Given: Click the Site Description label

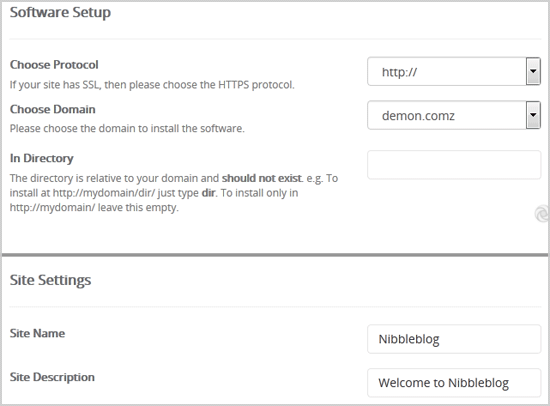Looking at the screenshot, I should [x=52, y=377].
